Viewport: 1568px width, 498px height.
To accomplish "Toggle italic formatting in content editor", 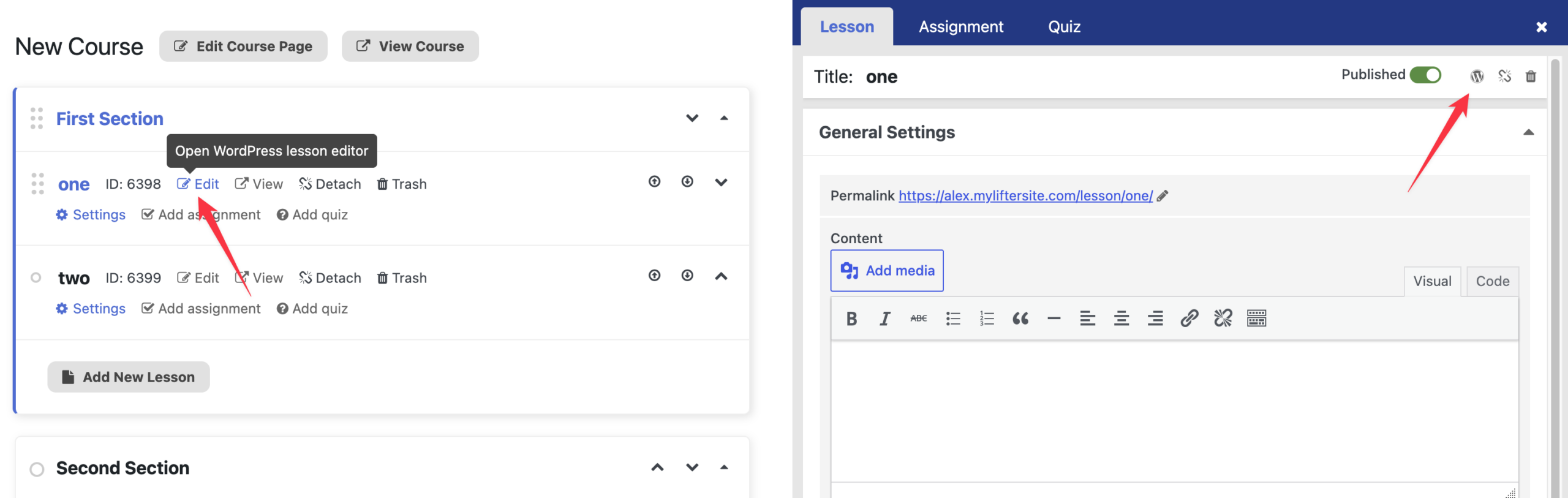I will coord(884,319).
